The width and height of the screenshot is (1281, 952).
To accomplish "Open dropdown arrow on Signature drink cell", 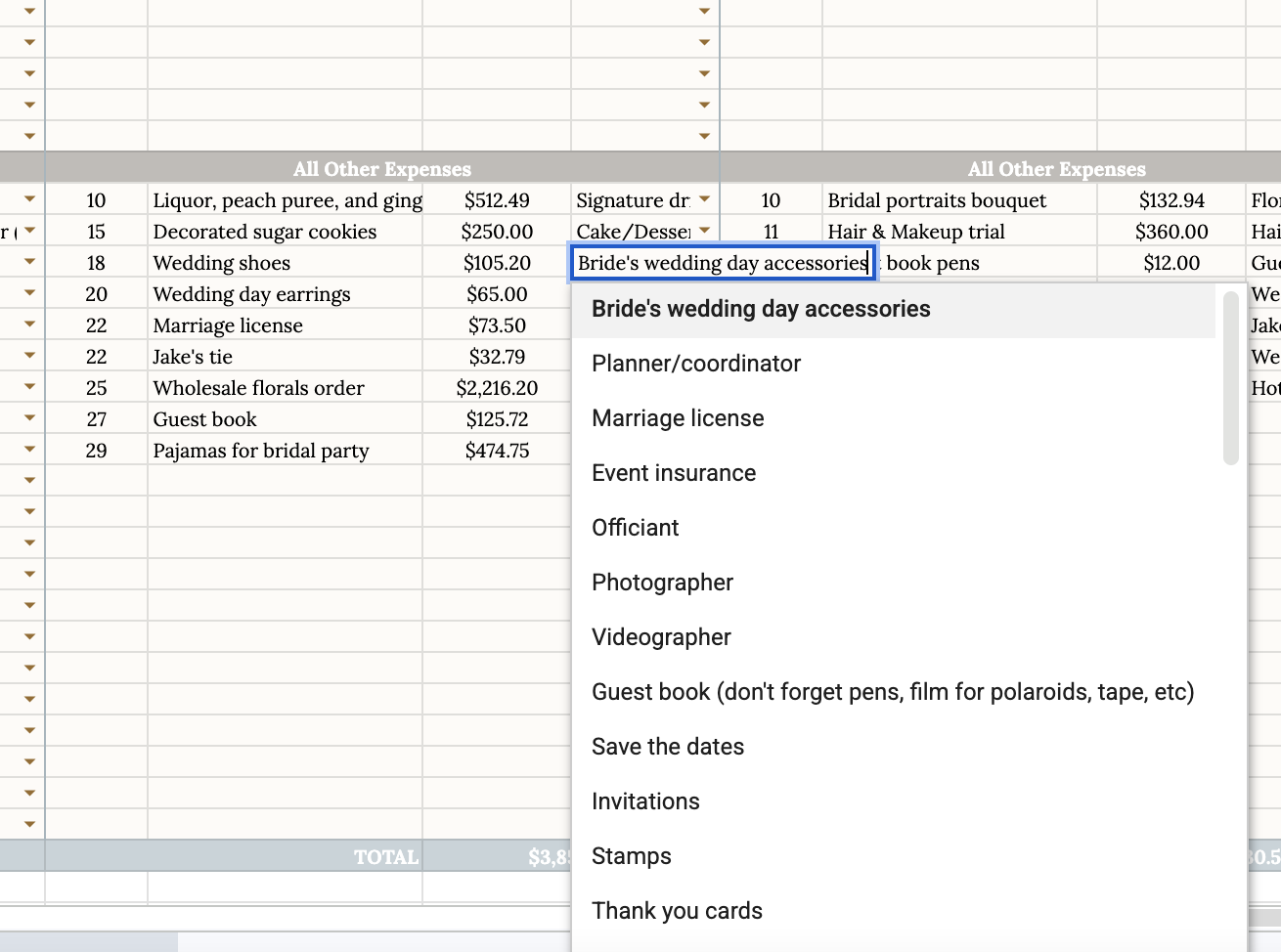I will (x=704, y=199).
